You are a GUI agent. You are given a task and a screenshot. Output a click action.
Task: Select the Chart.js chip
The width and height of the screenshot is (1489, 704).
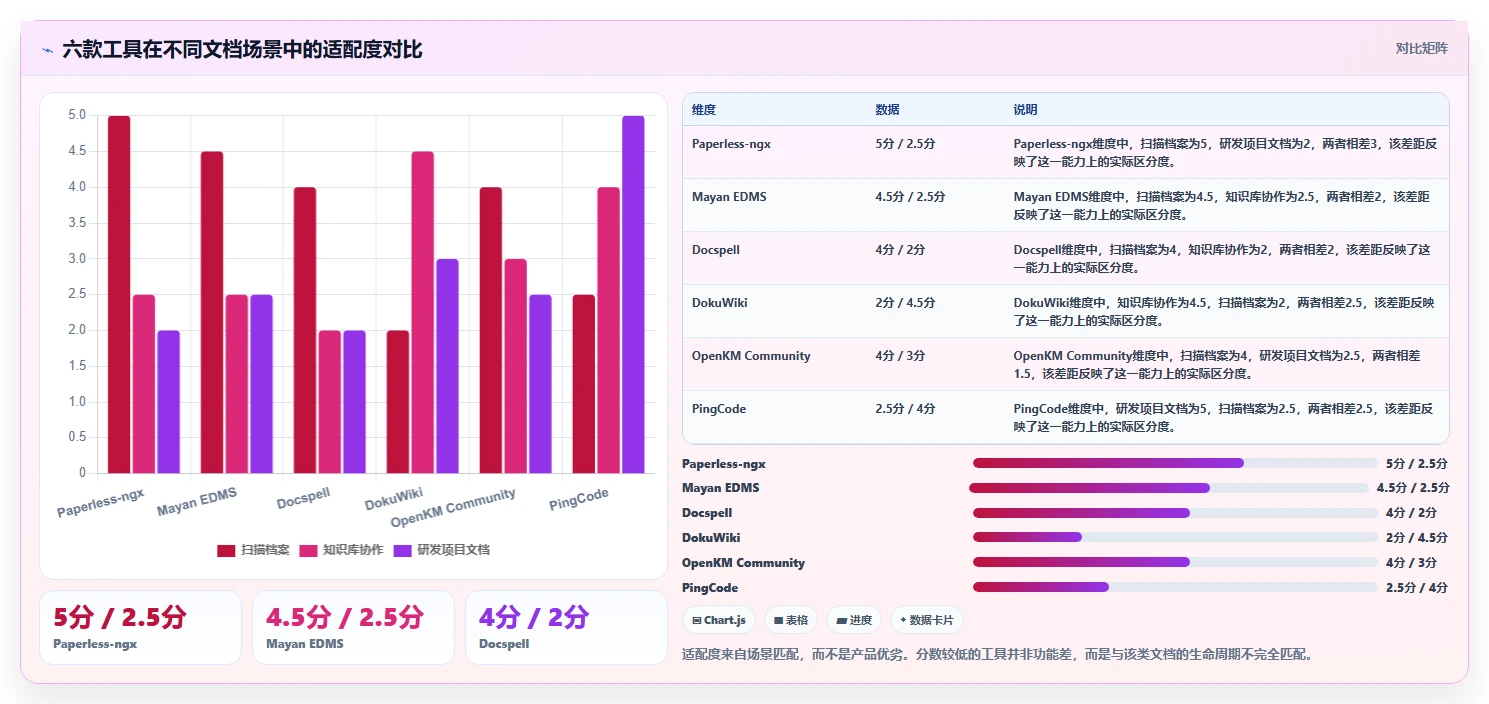[x=719, y=620]
